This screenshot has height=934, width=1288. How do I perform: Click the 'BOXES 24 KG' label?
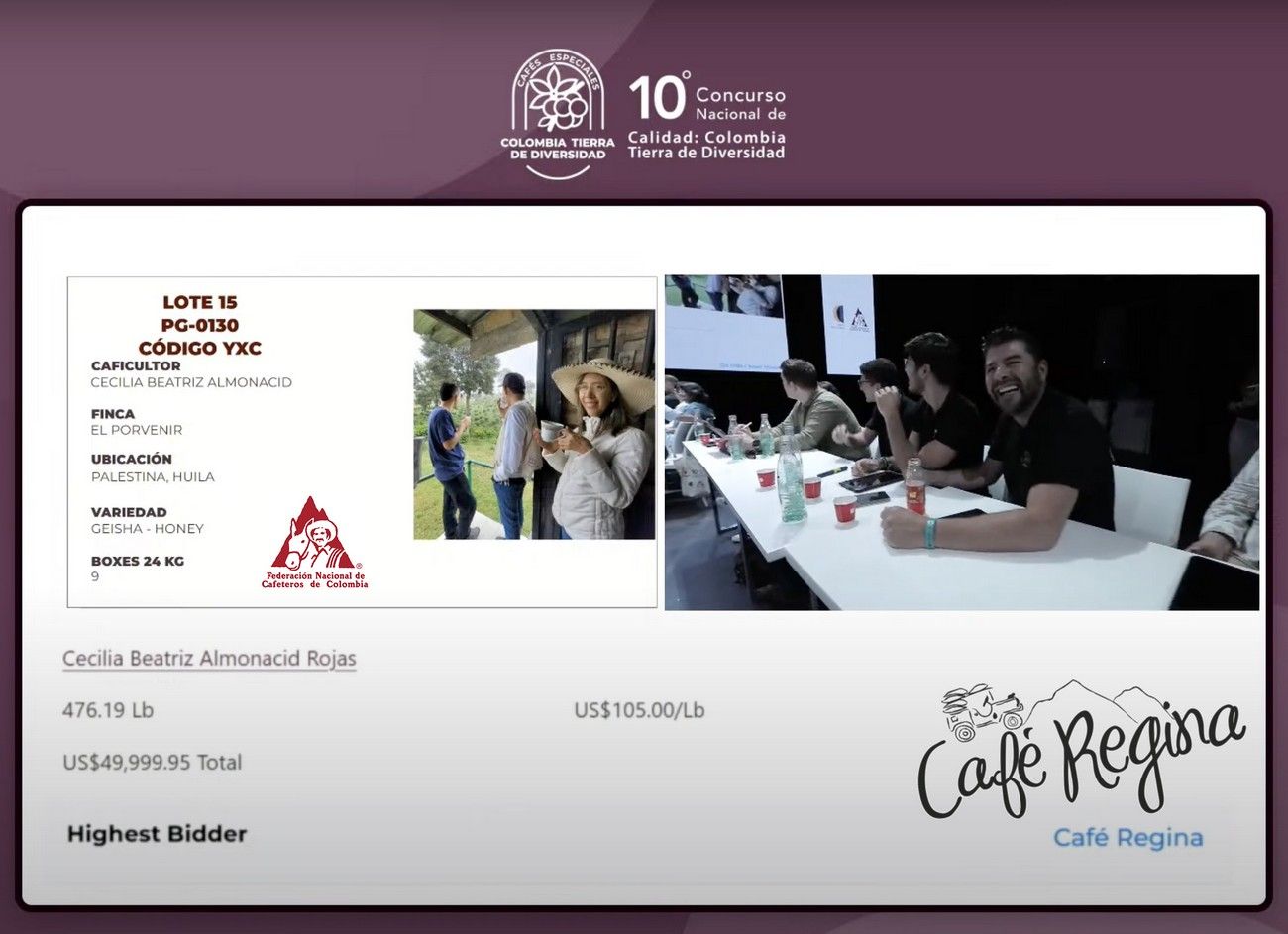tap(138, 561)
